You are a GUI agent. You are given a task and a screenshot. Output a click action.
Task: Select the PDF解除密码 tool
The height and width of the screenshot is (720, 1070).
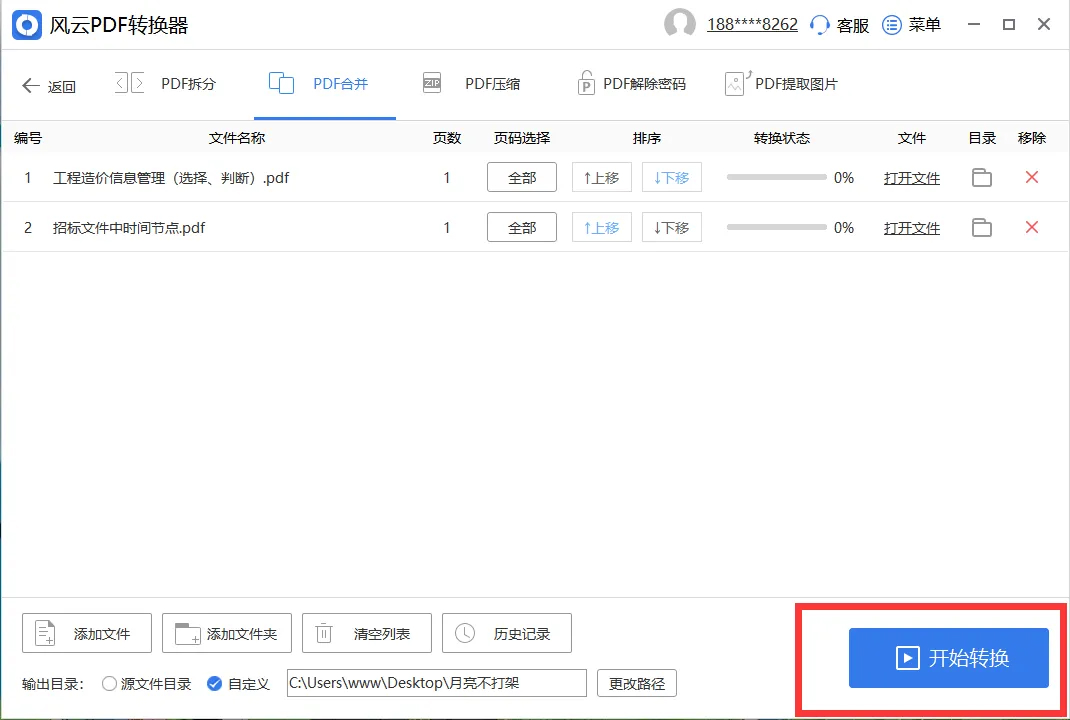click(644, 83)
